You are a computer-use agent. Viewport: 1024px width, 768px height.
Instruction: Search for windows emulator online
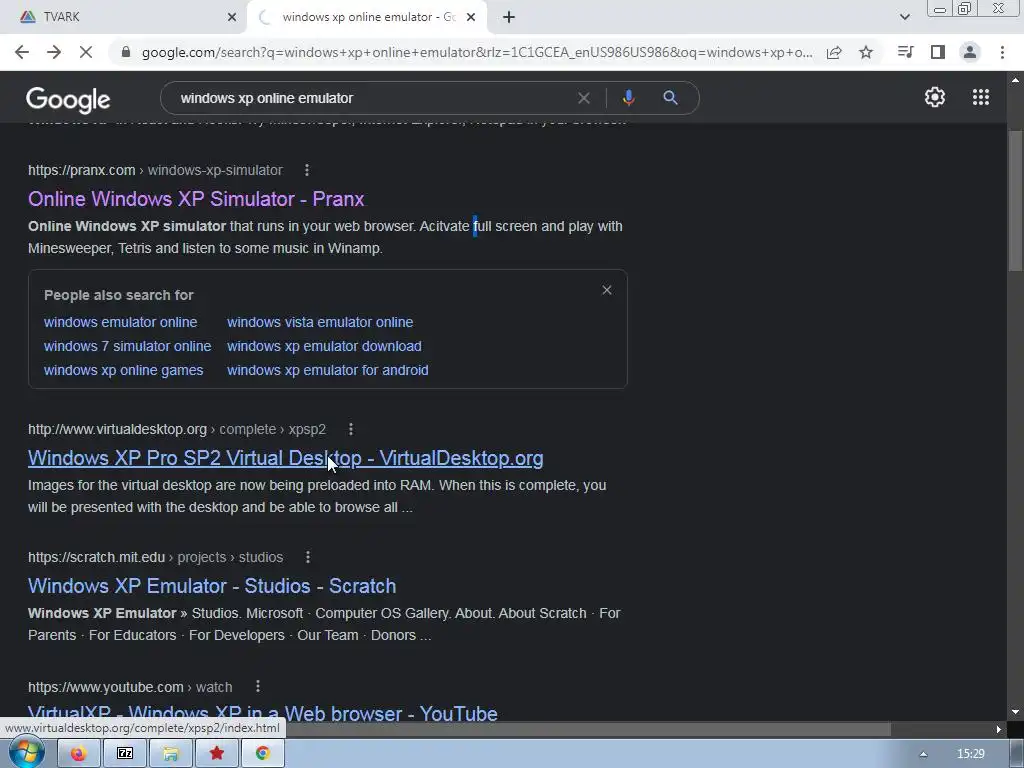click(x=120, y=322)
